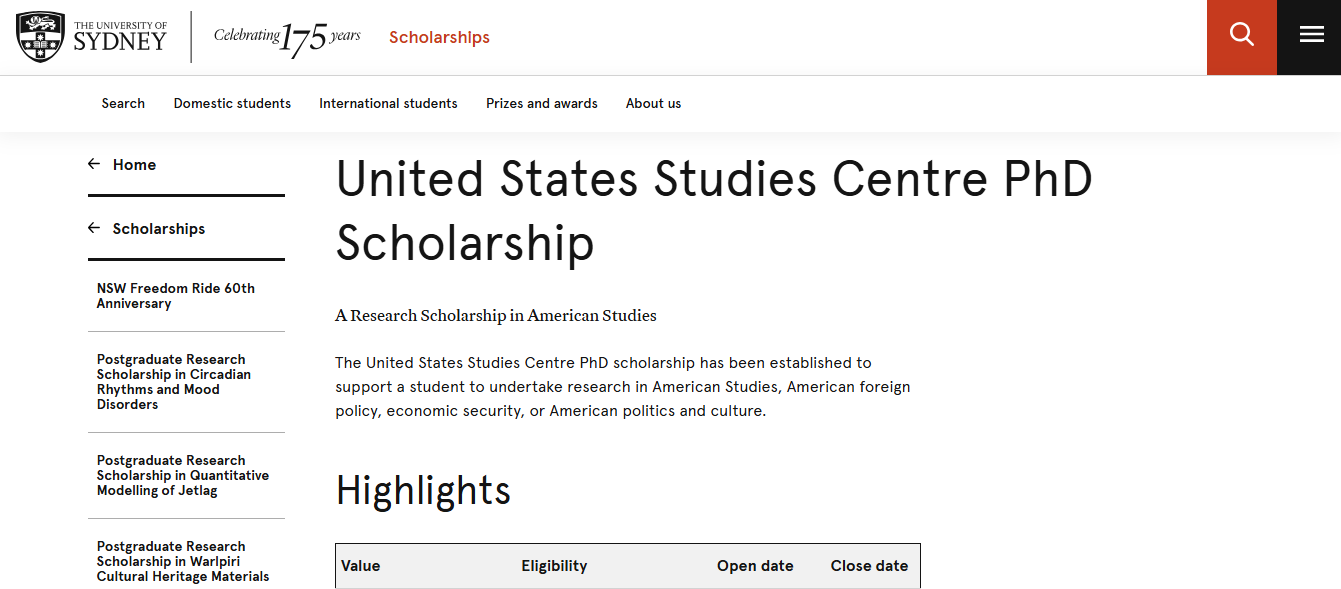Open the Domestic students menu

coord(232,103)
